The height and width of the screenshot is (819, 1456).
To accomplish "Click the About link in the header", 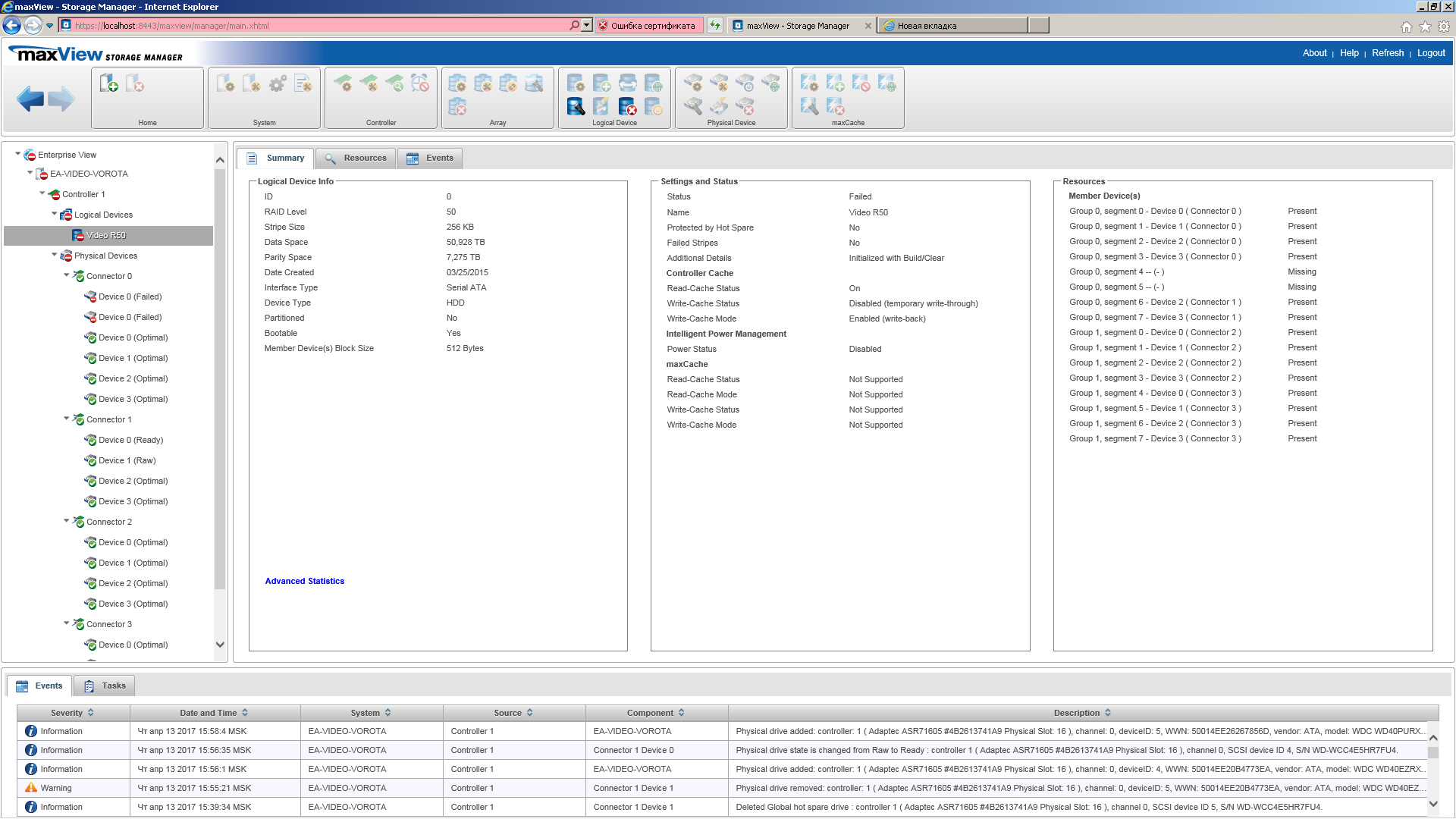I will [1314, 53].
